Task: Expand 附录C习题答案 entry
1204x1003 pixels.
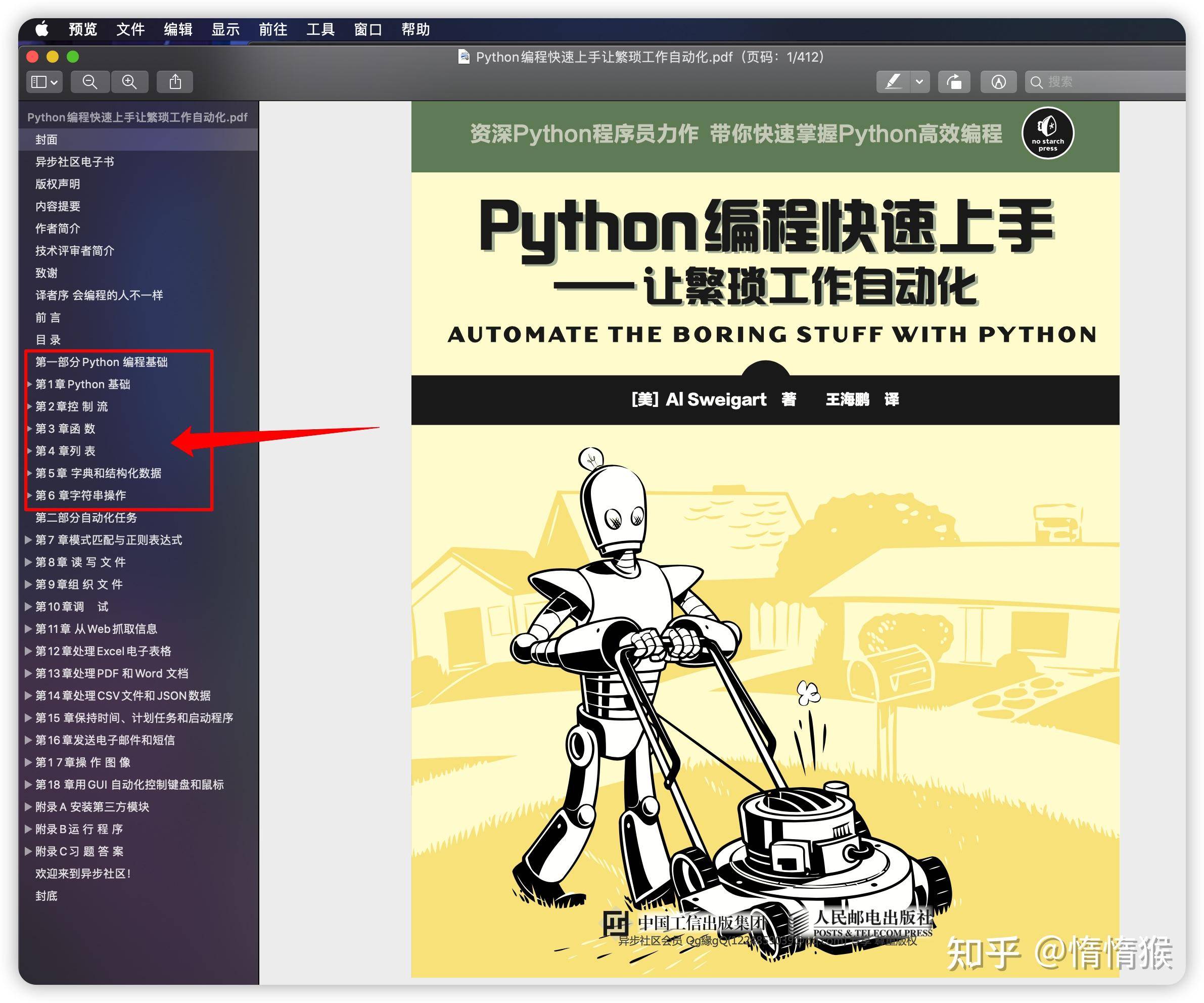Action: 28,852
